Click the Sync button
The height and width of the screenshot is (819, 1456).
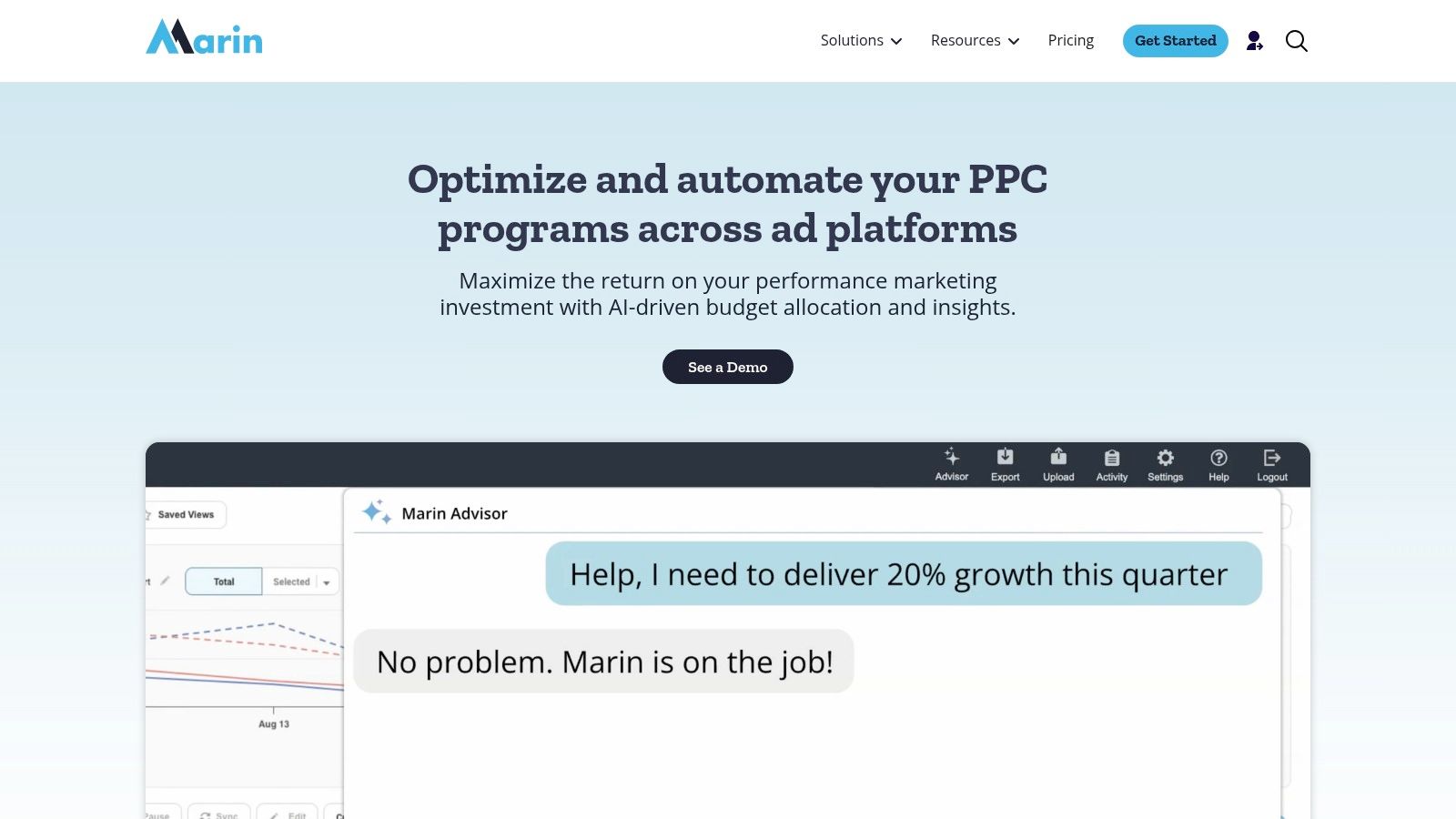coord(219,813)
